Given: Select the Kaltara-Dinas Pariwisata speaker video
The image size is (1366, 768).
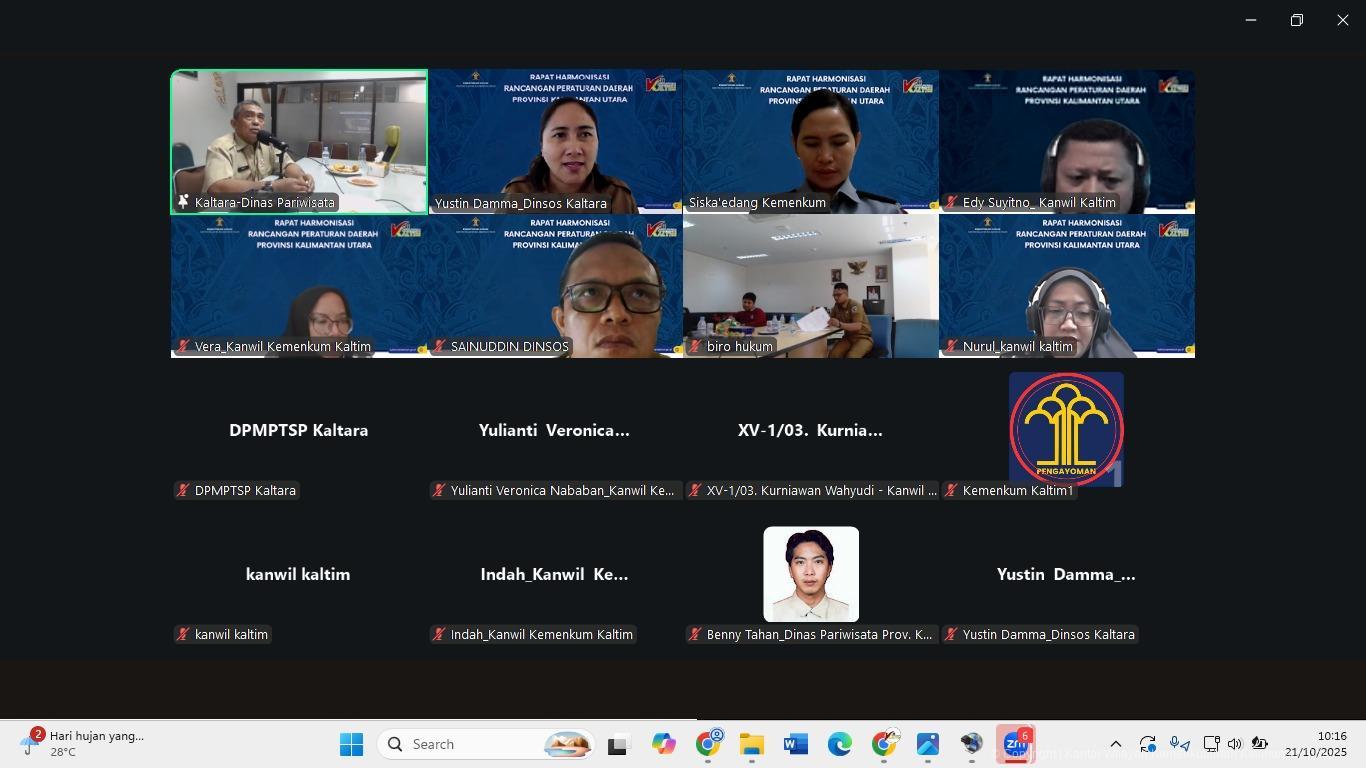Looking at the screenshot, I should (299, 135).
